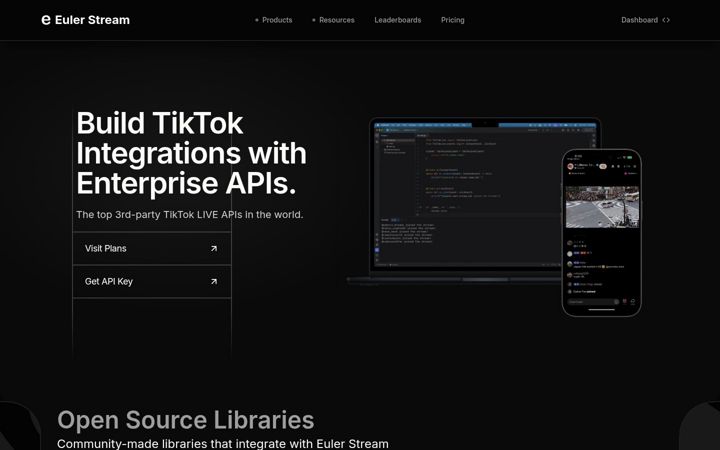This screenshot has height=450, width=720.
Task: Click the Visit Plans button
Action: 152,248
